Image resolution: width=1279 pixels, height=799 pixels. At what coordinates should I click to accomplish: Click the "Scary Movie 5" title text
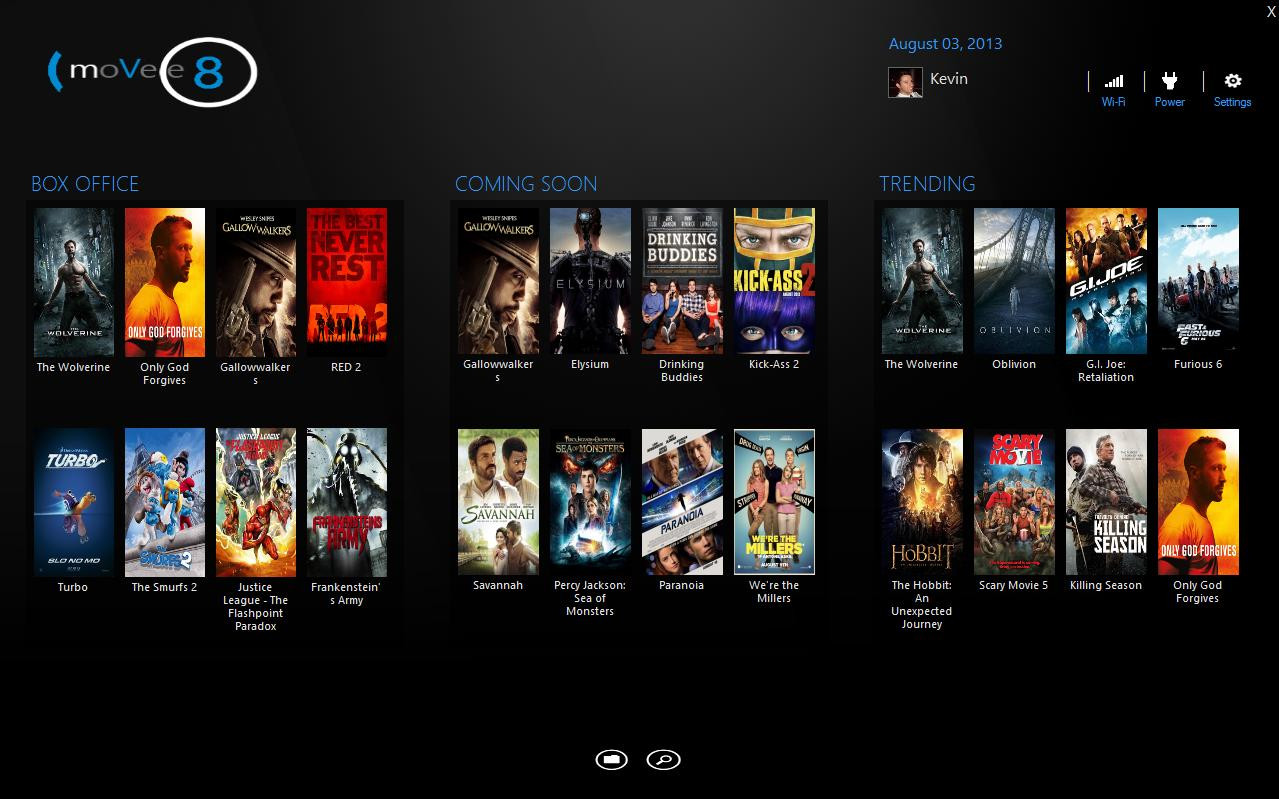tap(1014, 585)
